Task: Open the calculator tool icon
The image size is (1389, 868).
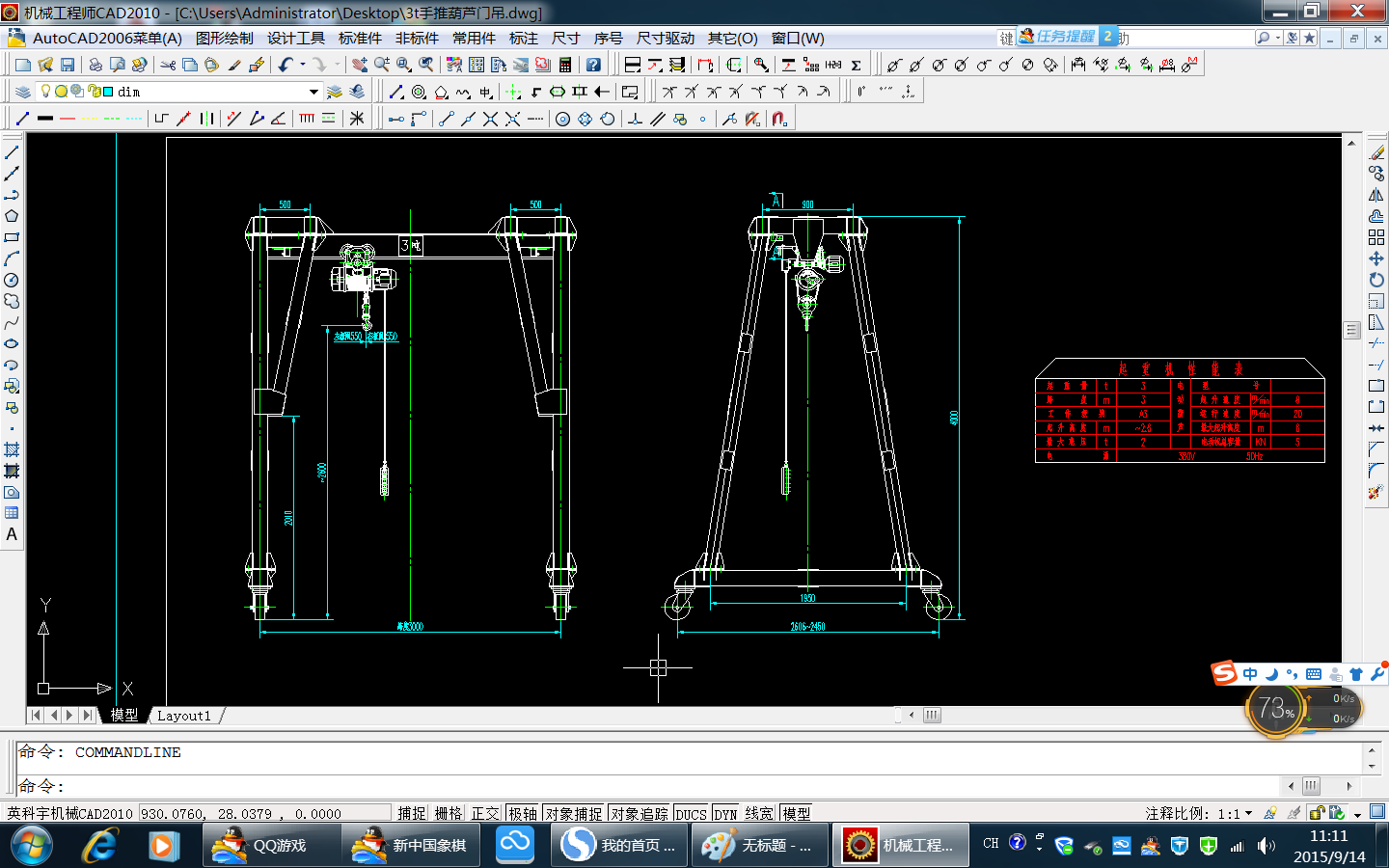Action: click(565, 65)
